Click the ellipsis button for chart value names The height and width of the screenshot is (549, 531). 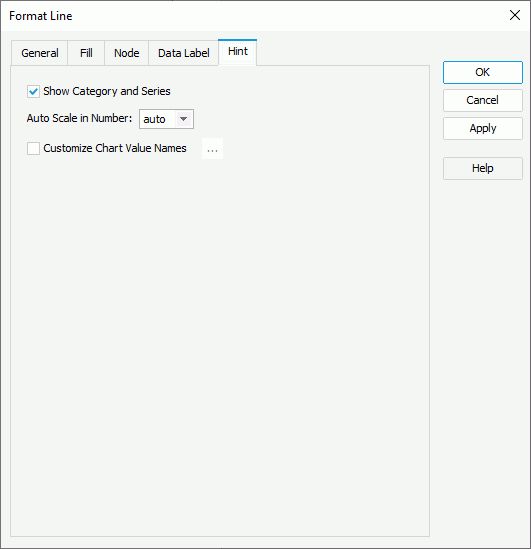click(212, 148)
